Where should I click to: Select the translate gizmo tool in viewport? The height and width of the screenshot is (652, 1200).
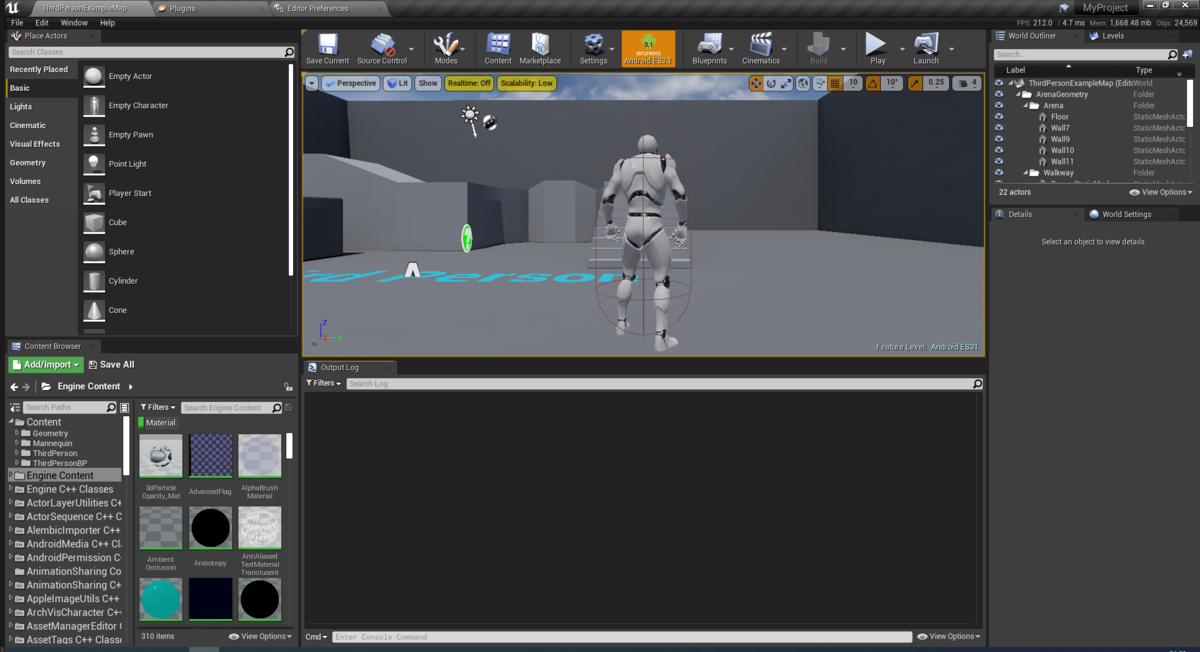(756, 84)
